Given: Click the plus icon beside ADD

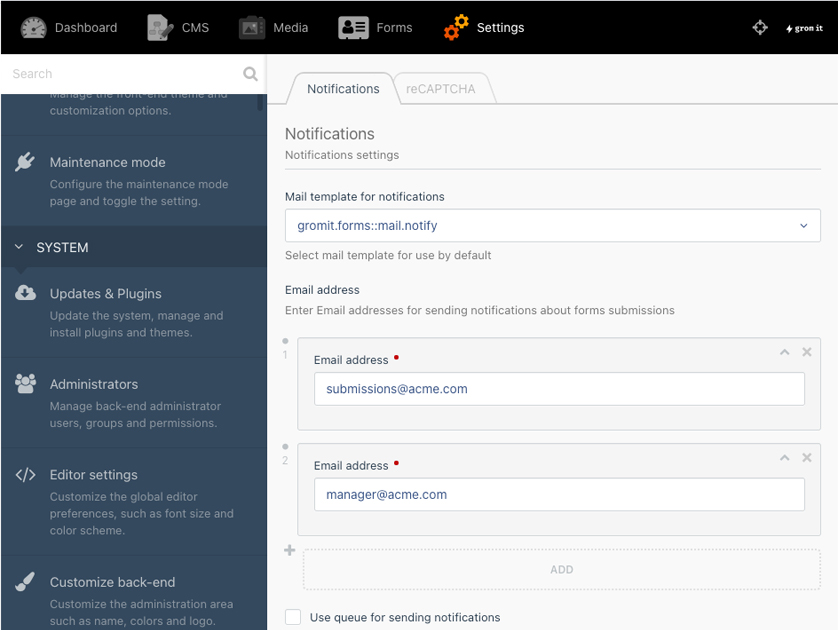Looking at the screenshot, I should 290,550.
